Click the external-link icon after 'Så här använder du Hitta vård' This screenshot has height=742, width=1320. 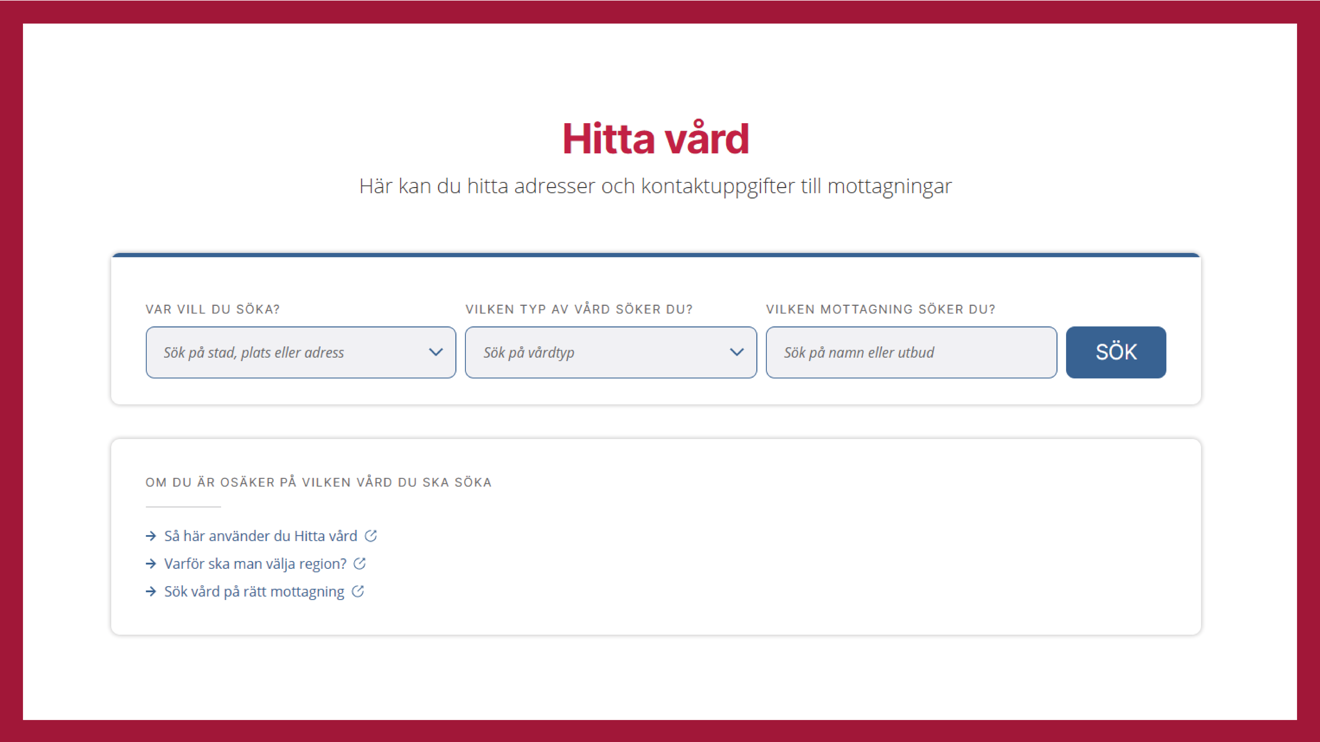click(x=371, y=536)
